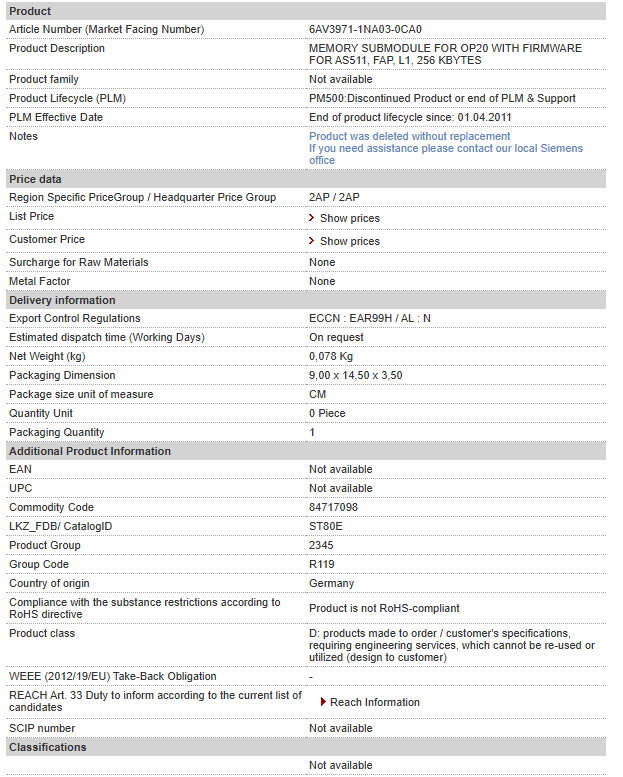Open 'Product was deleted without replacement' note
This screenshot has width=623, height=777.
click(x=409, y=136)
